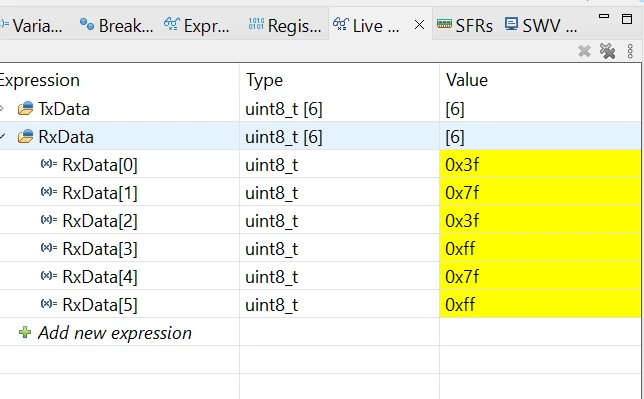Select RxData[4] expression
The image size is (644, 399).
click(x=100, y=277)
